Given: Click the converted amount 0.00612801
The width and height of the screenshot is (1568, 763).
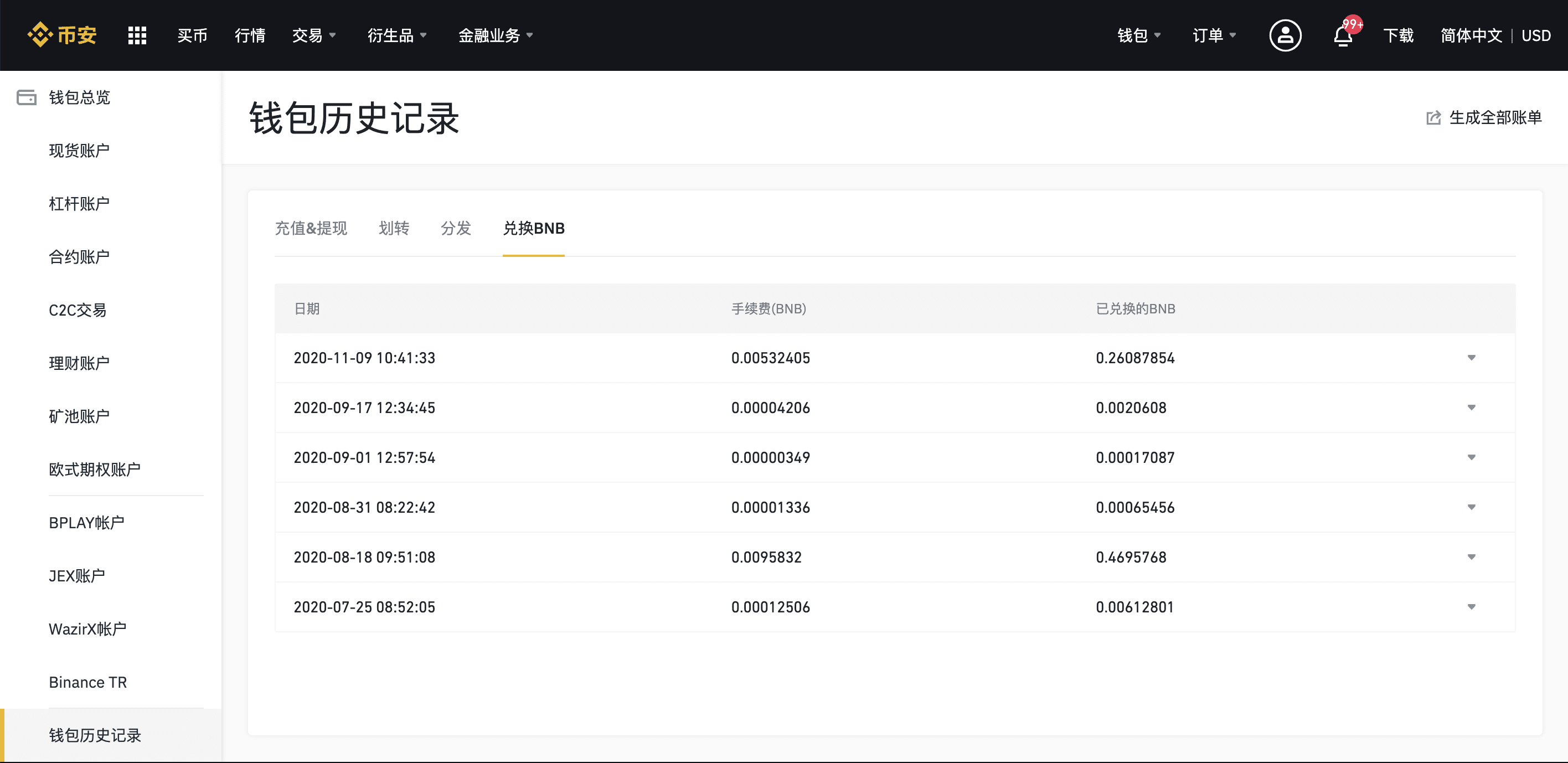Looking at the screenshot, I should click(1134, 608).
